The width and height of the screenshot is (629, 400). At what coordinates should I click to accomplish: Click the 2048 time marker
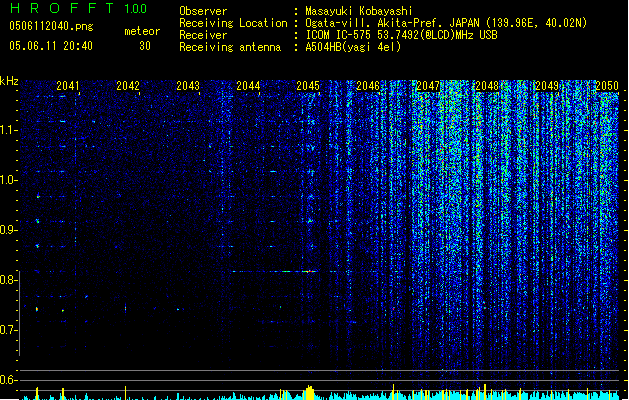point(487,85)
